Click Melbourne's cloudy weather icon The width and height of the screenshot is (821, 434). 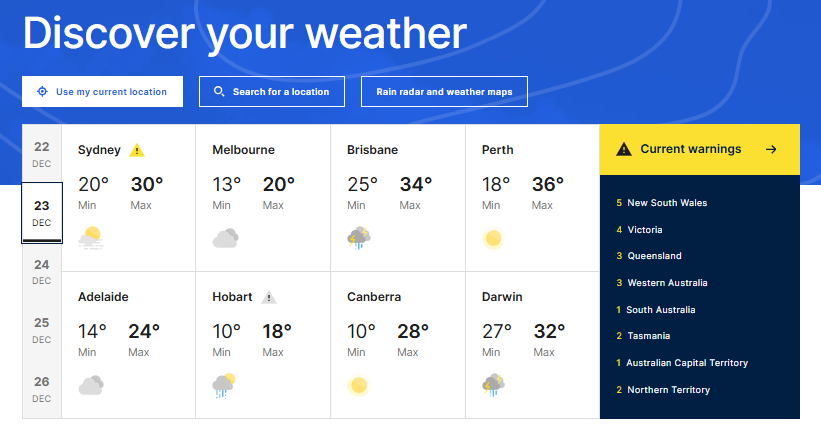point(225,238)
